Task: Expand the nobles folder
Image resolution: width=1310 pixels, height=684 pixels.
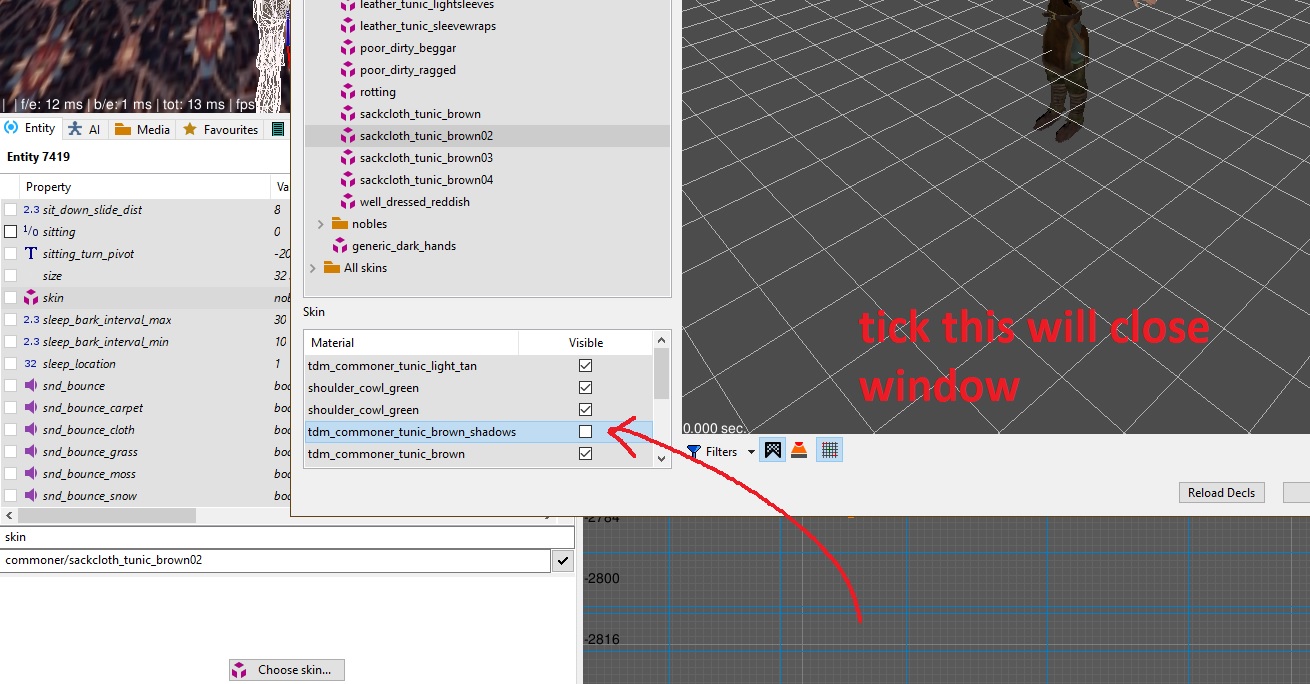Action: [320, 224]
